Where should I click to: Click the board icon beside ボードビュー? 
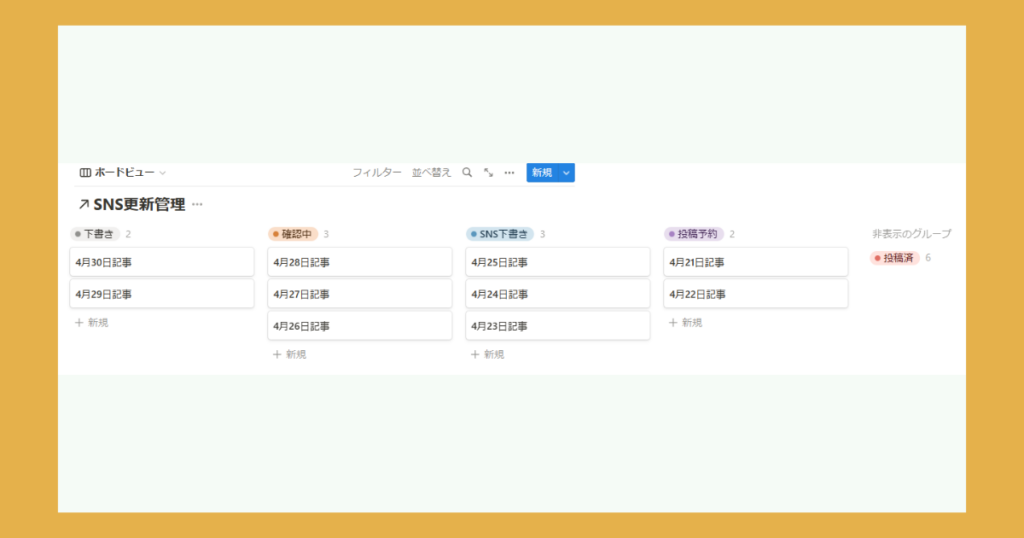pyautogui.click(x=85, y=173)
